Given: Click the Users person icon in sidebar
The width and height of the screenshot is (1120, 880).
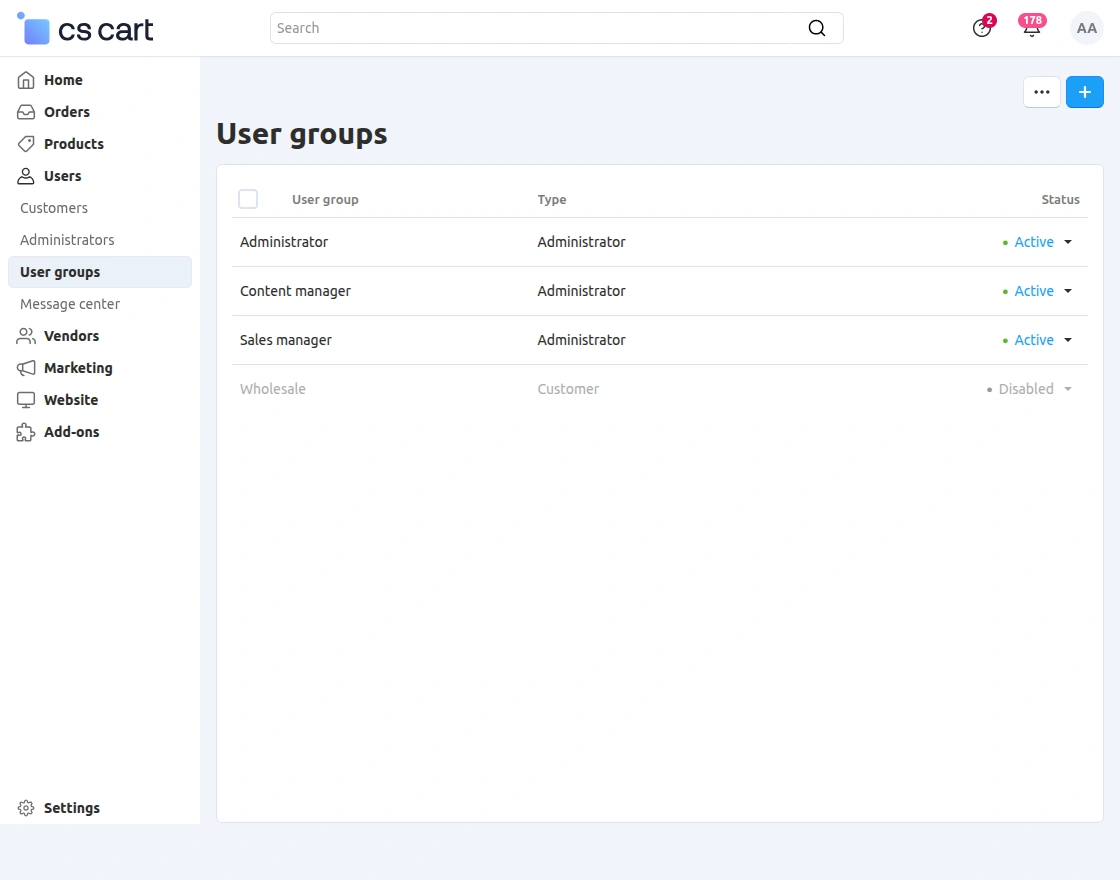Looking at the screenshot, I should 26,176.
